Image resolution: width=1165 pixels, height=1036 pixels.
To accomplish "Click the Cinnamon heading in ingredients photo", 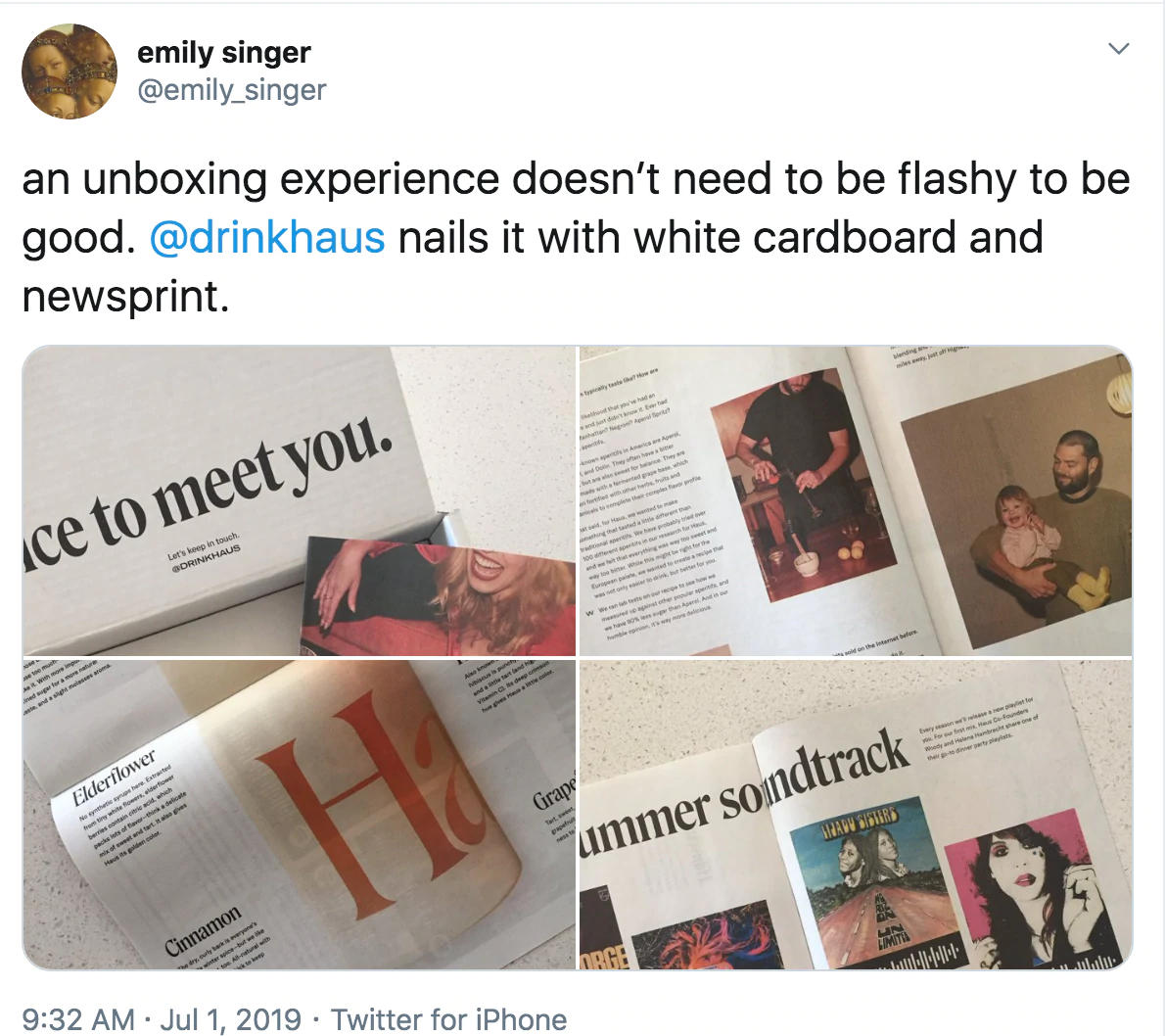I will (x=203, y=929).
